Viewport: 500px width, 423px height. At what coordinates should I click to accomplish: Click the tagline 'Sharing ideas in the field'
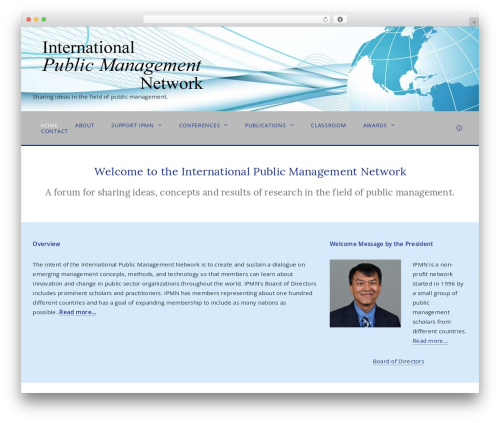100,97
